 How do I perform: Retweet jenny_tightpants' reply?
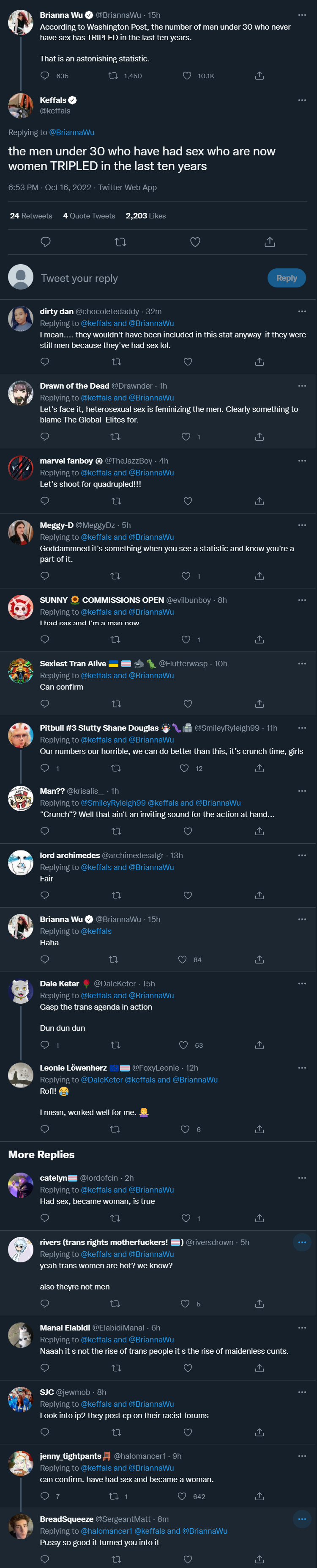114,1496
